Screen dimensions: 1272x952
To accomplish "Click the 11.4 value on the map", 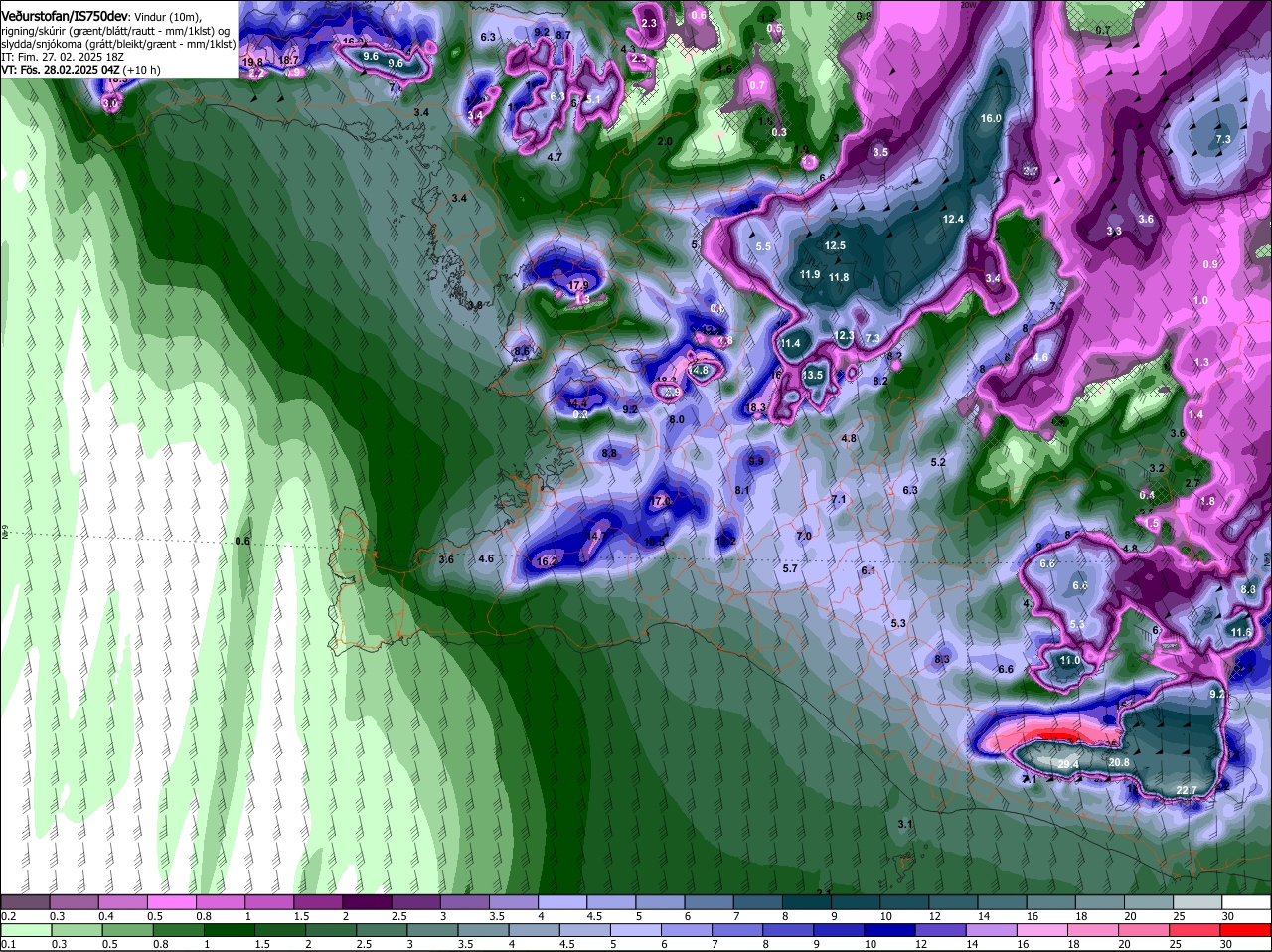I will (790, 344).
